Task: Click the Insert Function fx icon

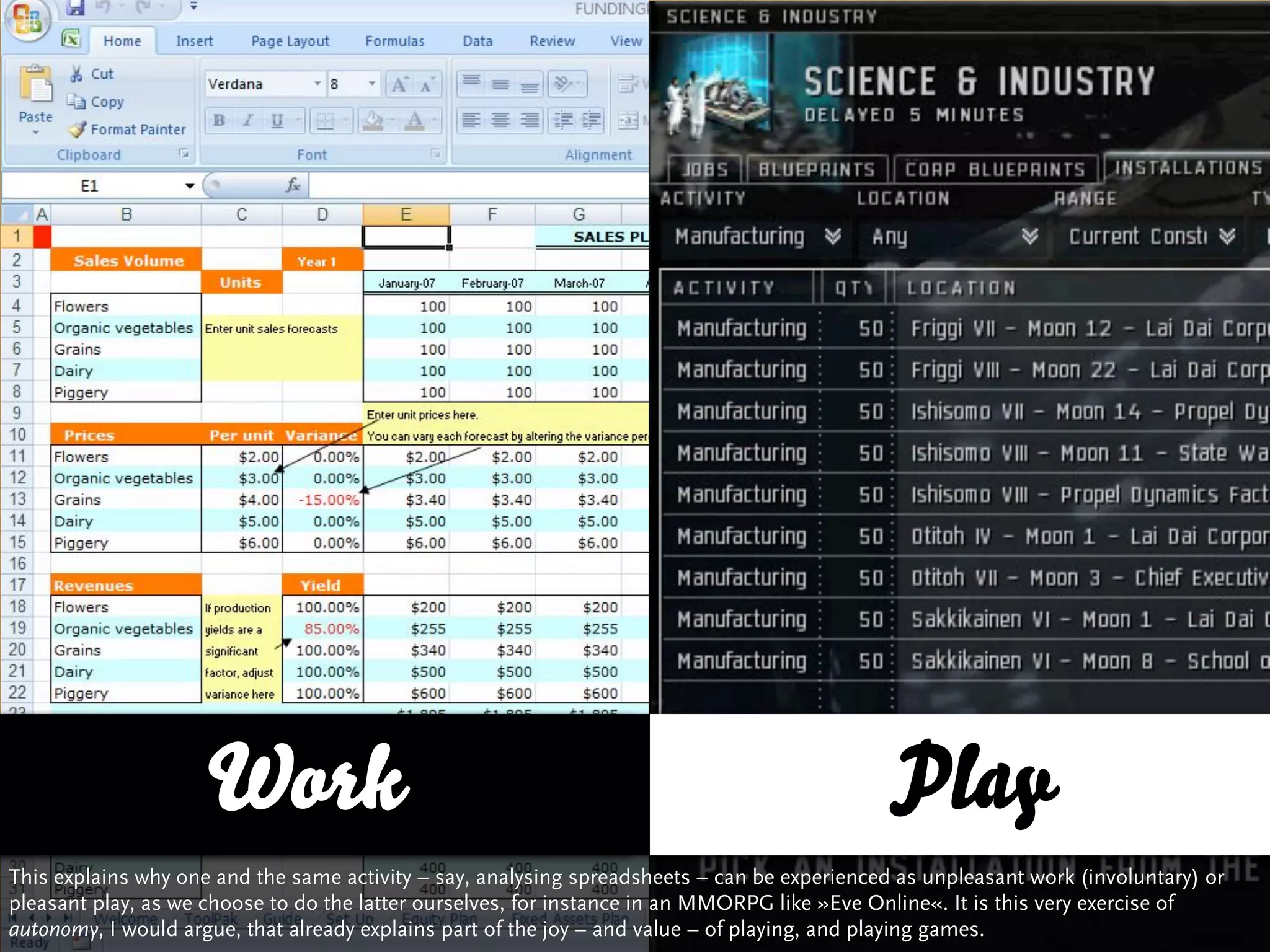Action: [293, 185]
